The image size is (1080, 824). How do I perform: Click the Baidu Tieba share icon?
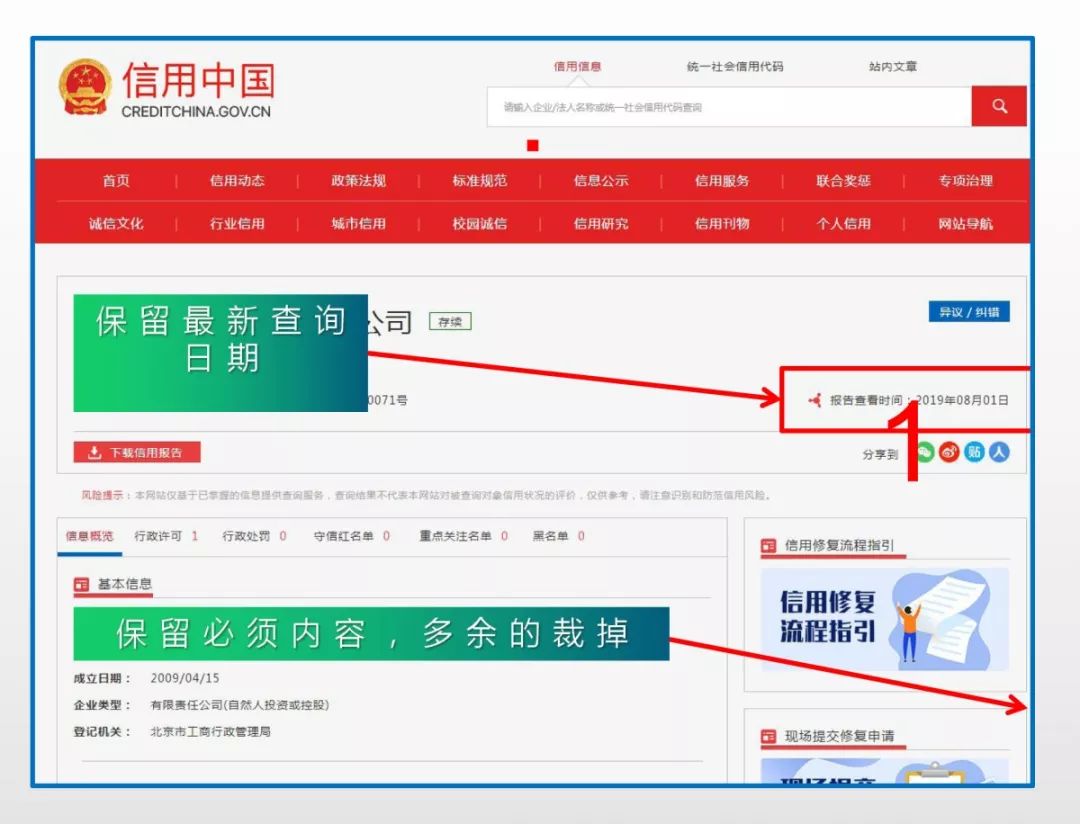point(973,452)
